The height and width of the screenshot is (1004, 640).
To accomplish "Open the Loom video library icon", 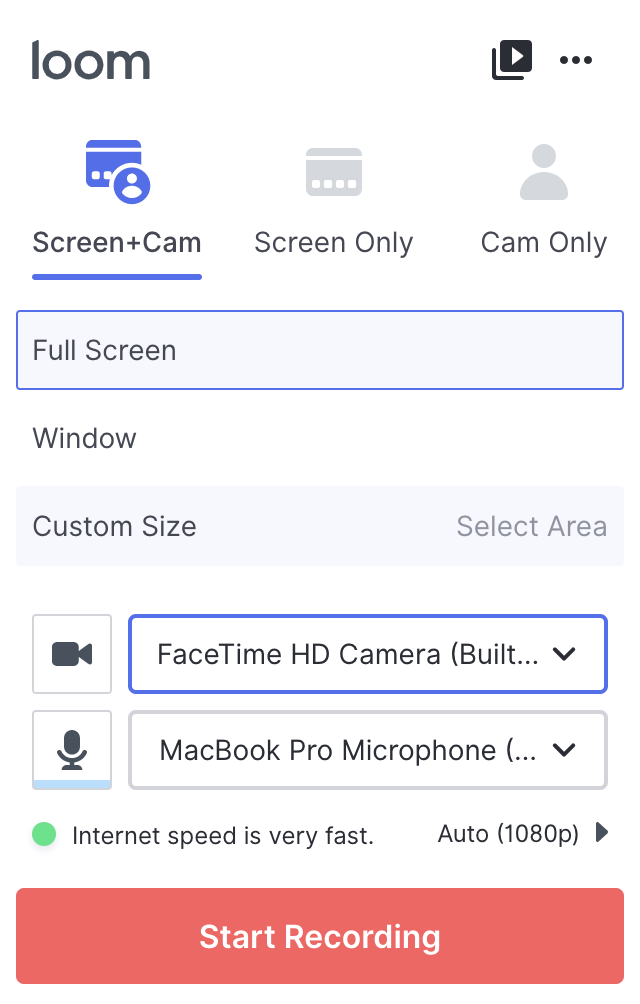I will coord(511,60).
